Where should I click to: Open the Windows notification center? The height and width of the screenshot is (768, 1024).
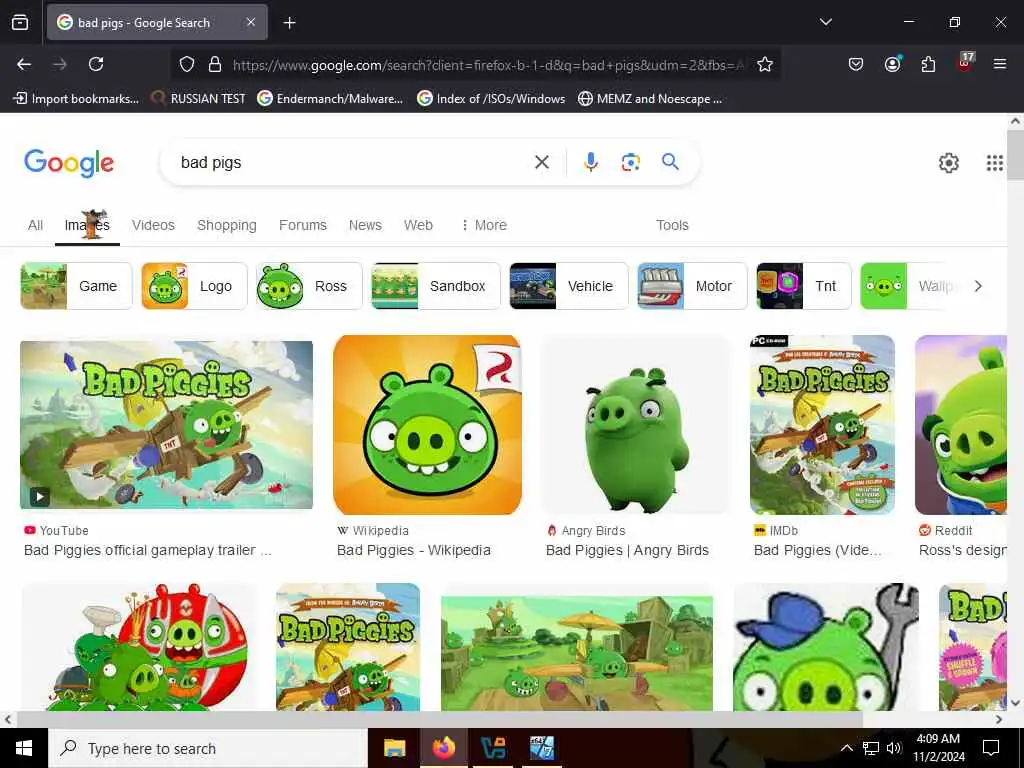(991, 748)
